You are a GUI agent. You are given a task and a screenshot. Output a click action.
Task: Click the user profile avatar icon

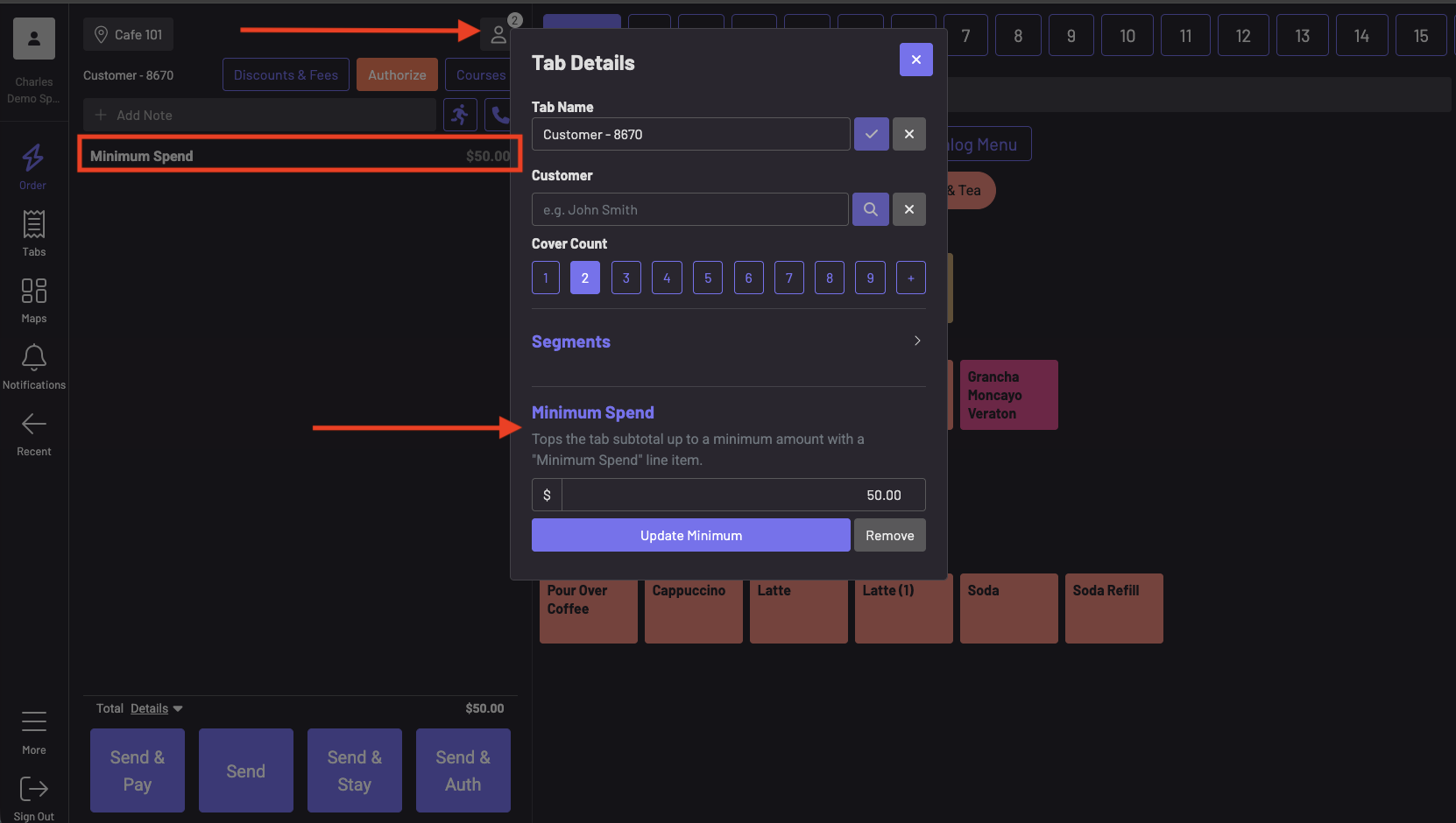point(34,39)
